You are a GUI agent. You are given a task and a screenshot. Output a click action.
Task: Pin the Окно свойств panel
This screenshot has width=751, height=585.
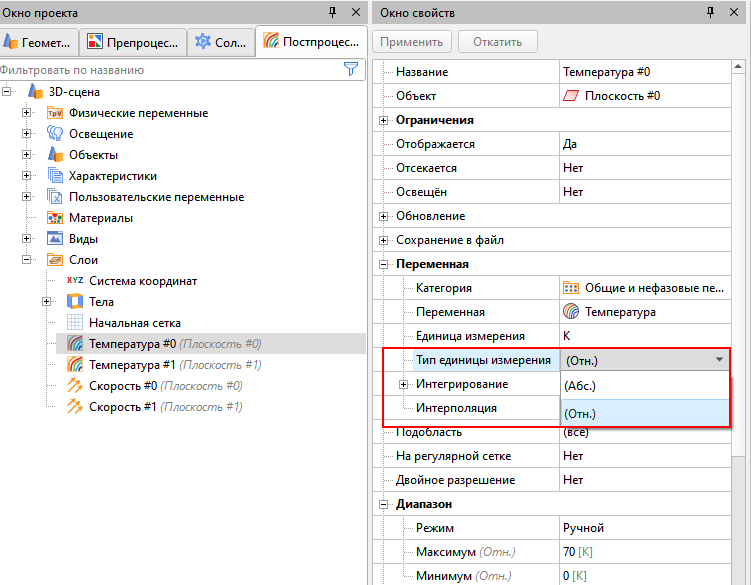[x=710, y=12]
